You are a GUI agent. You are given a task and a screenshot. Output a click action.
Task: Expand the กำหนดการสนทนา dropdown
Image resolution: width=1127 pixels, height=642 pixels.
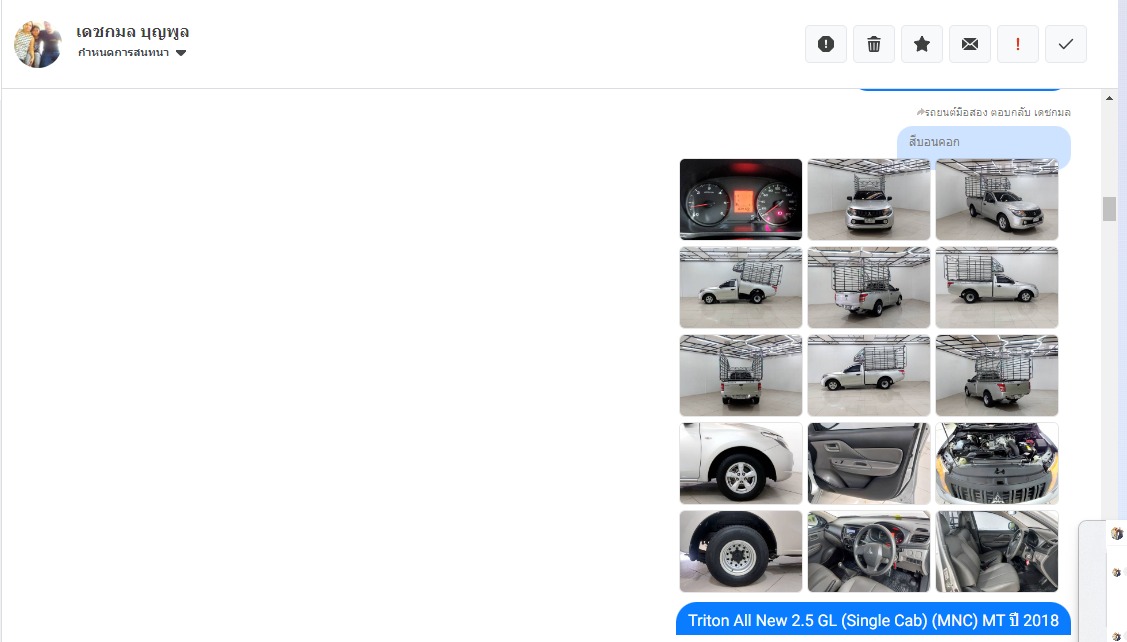click(132, 52)
